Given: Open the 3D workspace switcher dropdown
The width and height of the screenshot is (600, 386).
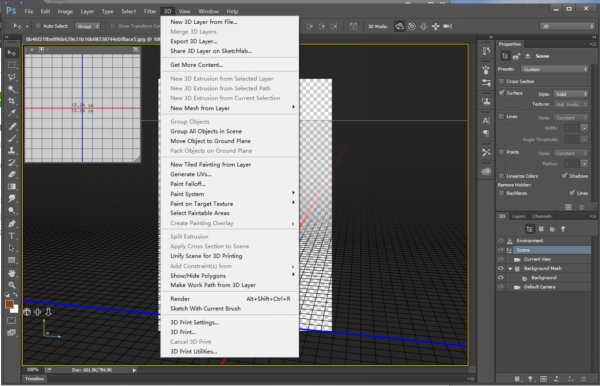Looking at the screenshot, I should tap(567, 26).
